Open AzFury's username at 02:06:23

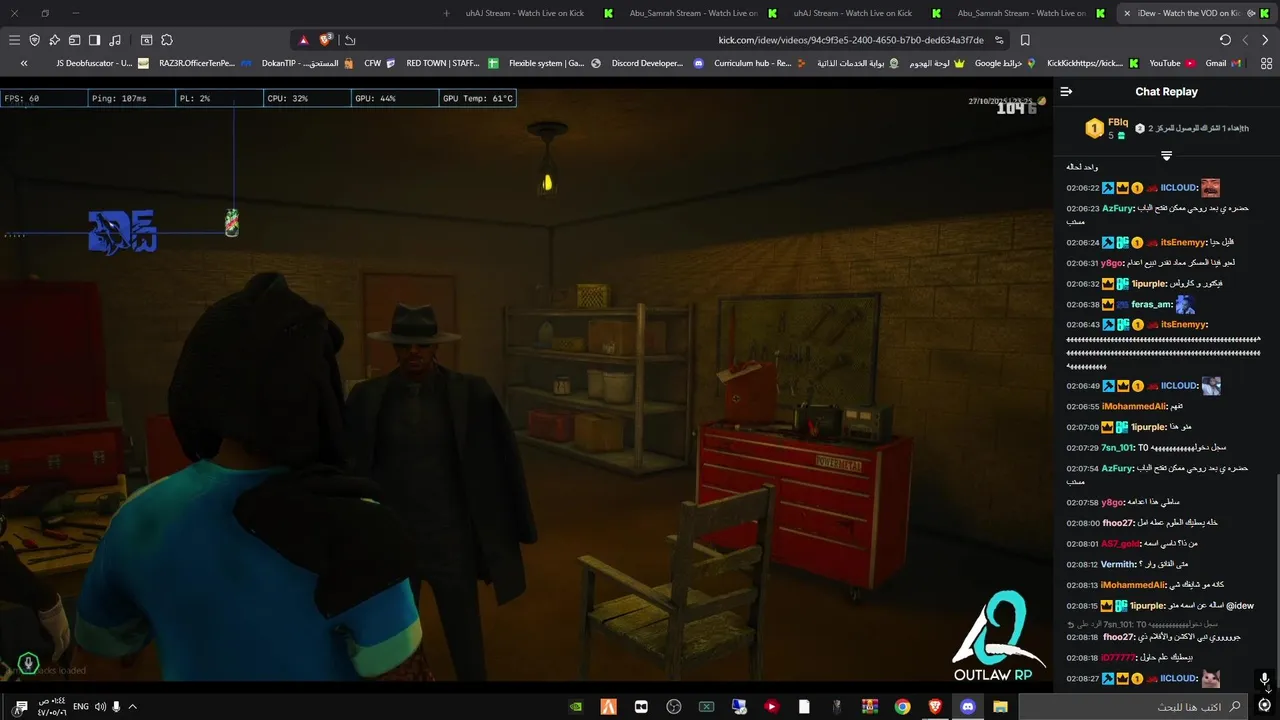point(1118,209)
